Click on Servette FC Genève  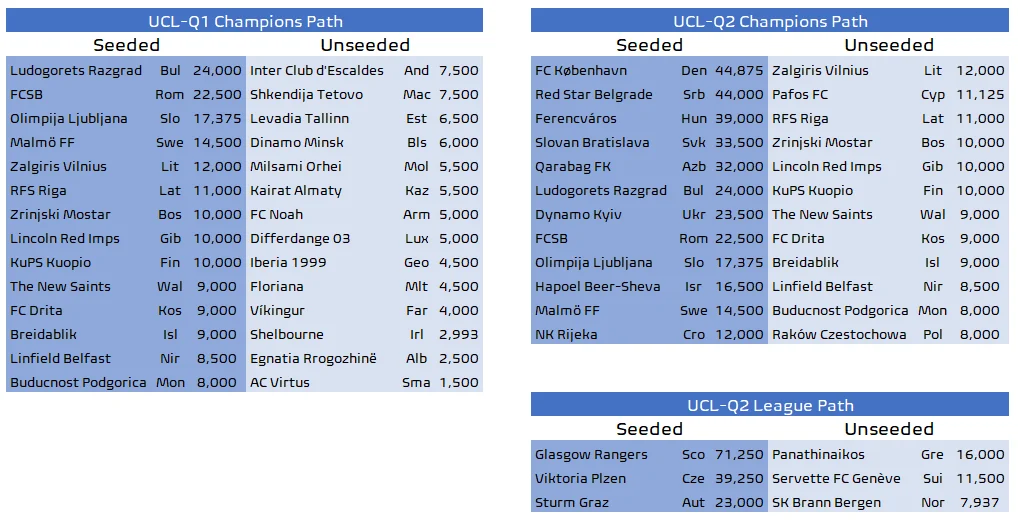click(836, 479)
